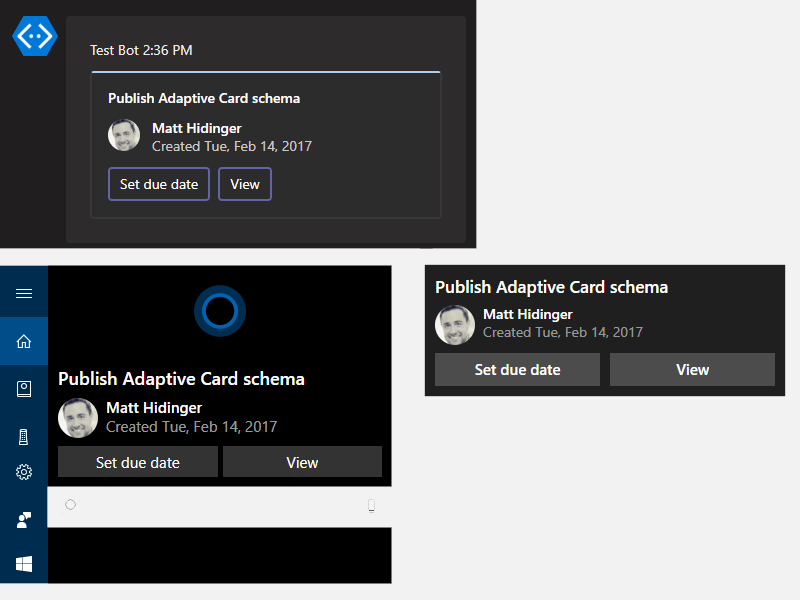Screen dimensions: 800x600
Task: Select the Windows logo icon at sidebar bottom
Action: (23, 564)
